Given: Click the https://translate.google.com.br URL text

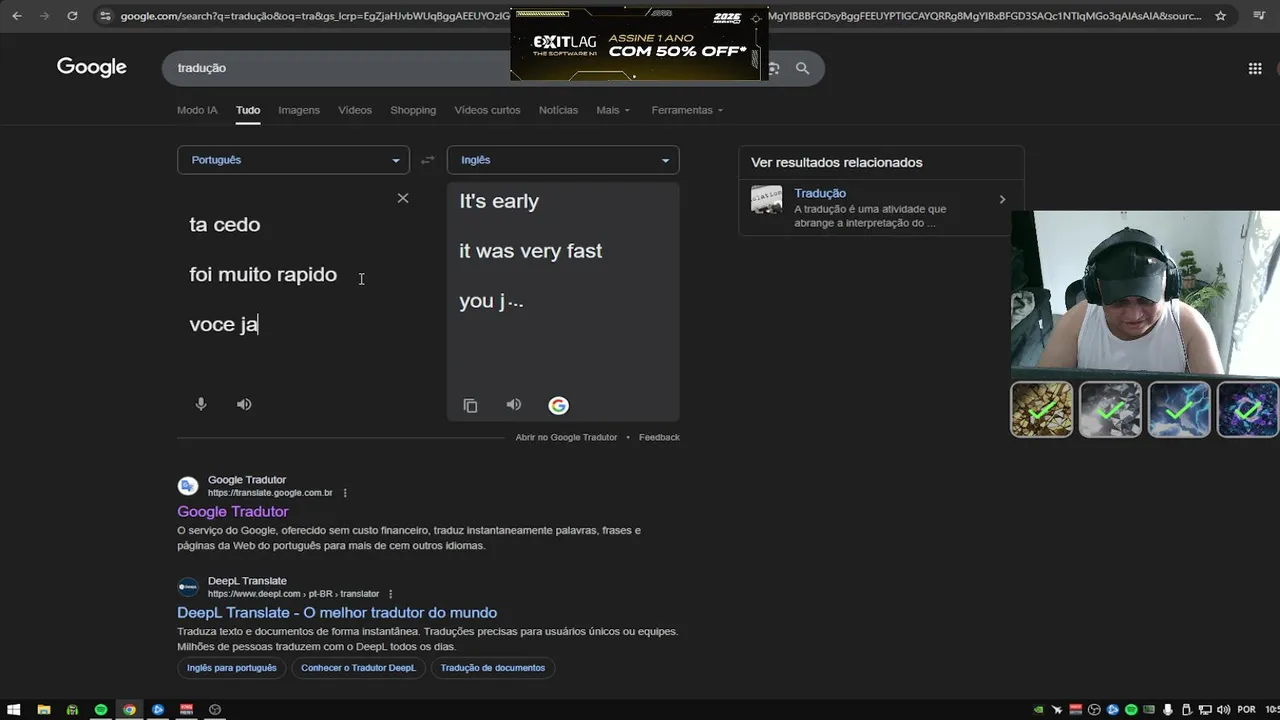Looking at the screenshot, I should point(270,493).
